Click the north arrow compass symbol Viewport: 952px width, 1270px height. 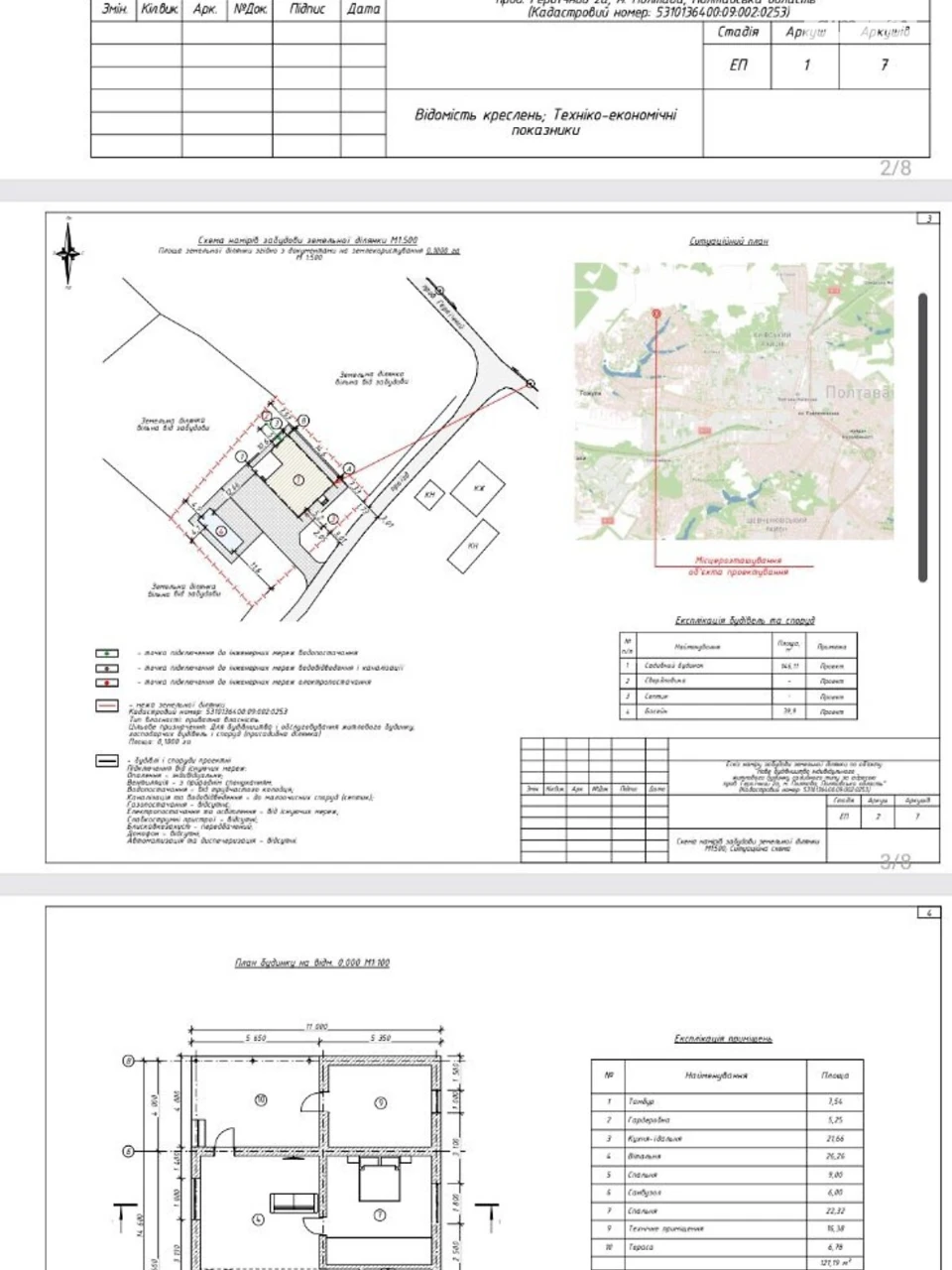pos(67,252)
